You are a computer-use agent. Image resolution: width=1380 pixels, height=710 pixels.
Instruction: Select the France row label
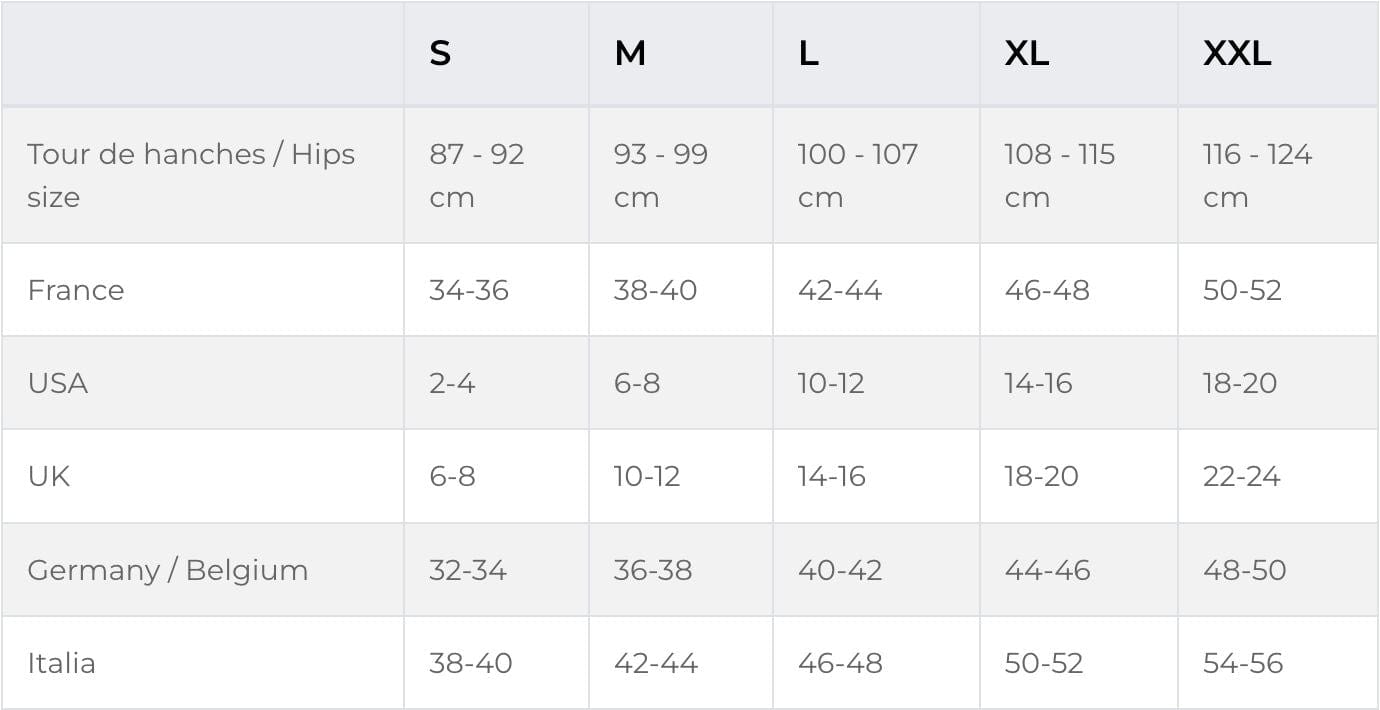coord(76,290)
